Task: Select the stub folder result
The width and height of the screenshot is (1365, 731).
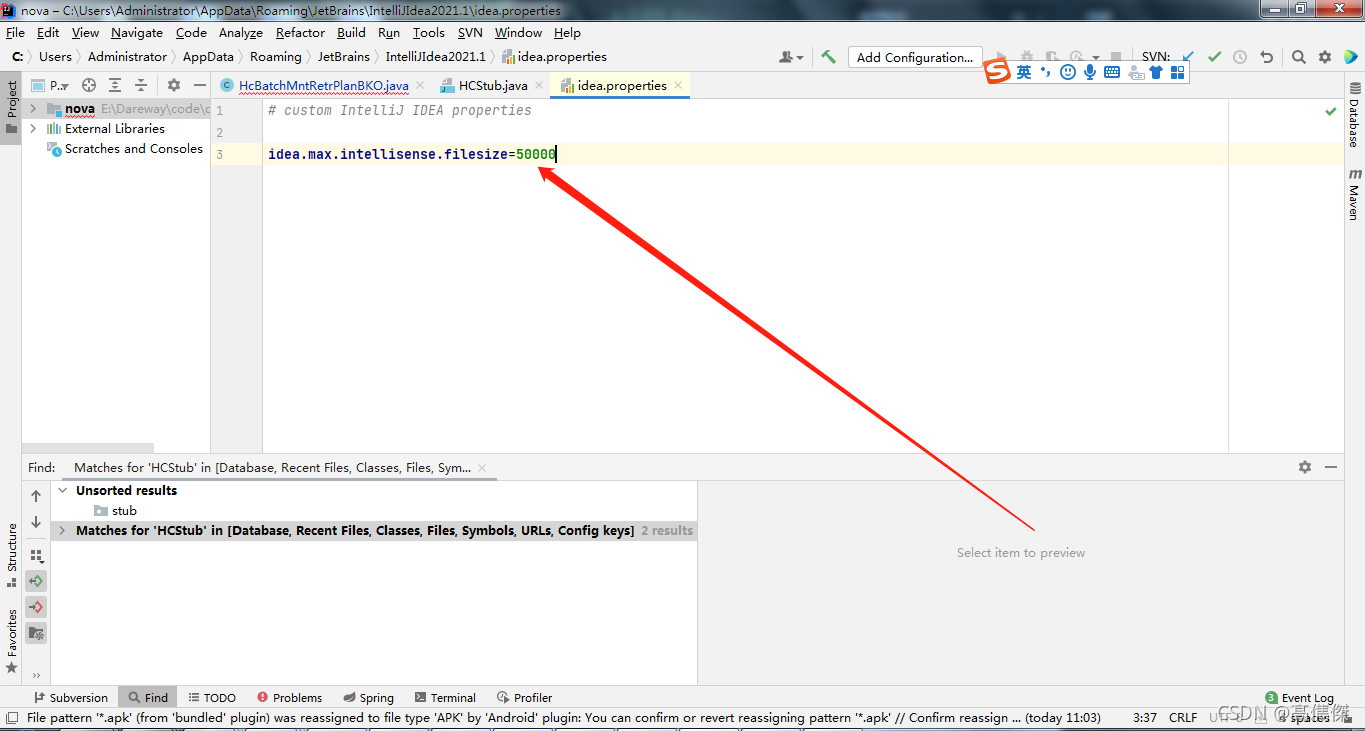Action: 116,510
